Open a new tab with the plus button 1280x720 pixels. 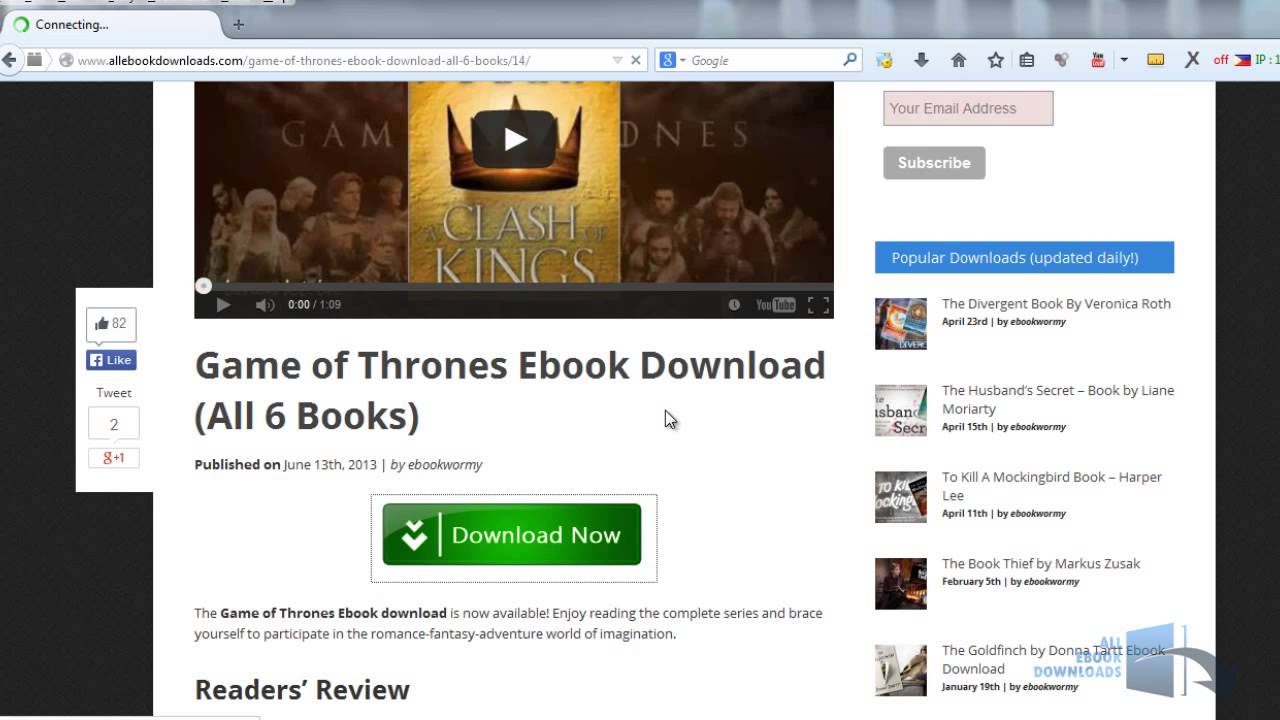pyautogui.click(x=238, y=24)
